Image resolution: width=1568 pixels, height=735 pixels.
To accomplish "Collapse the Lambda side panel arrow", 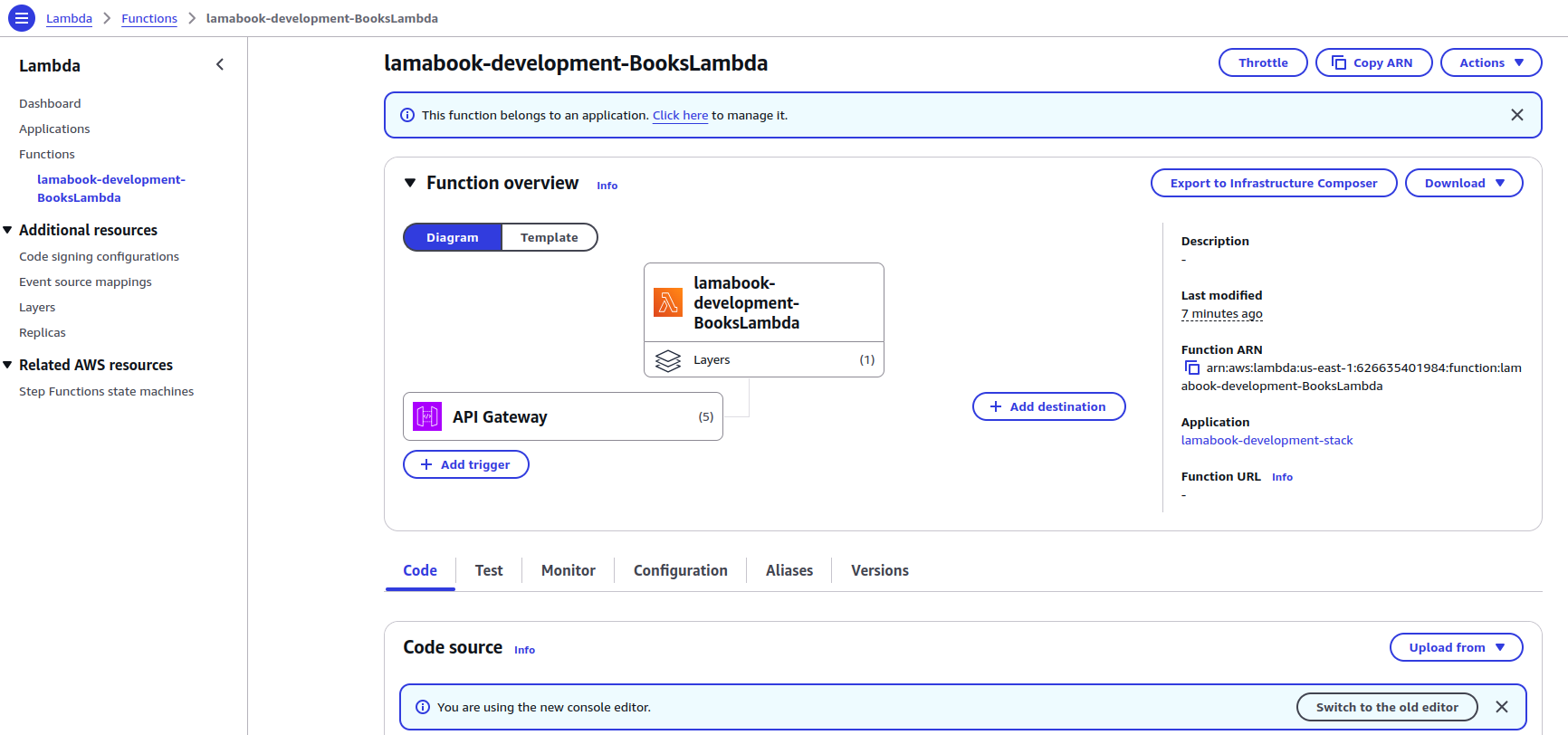I will [220, 64].
